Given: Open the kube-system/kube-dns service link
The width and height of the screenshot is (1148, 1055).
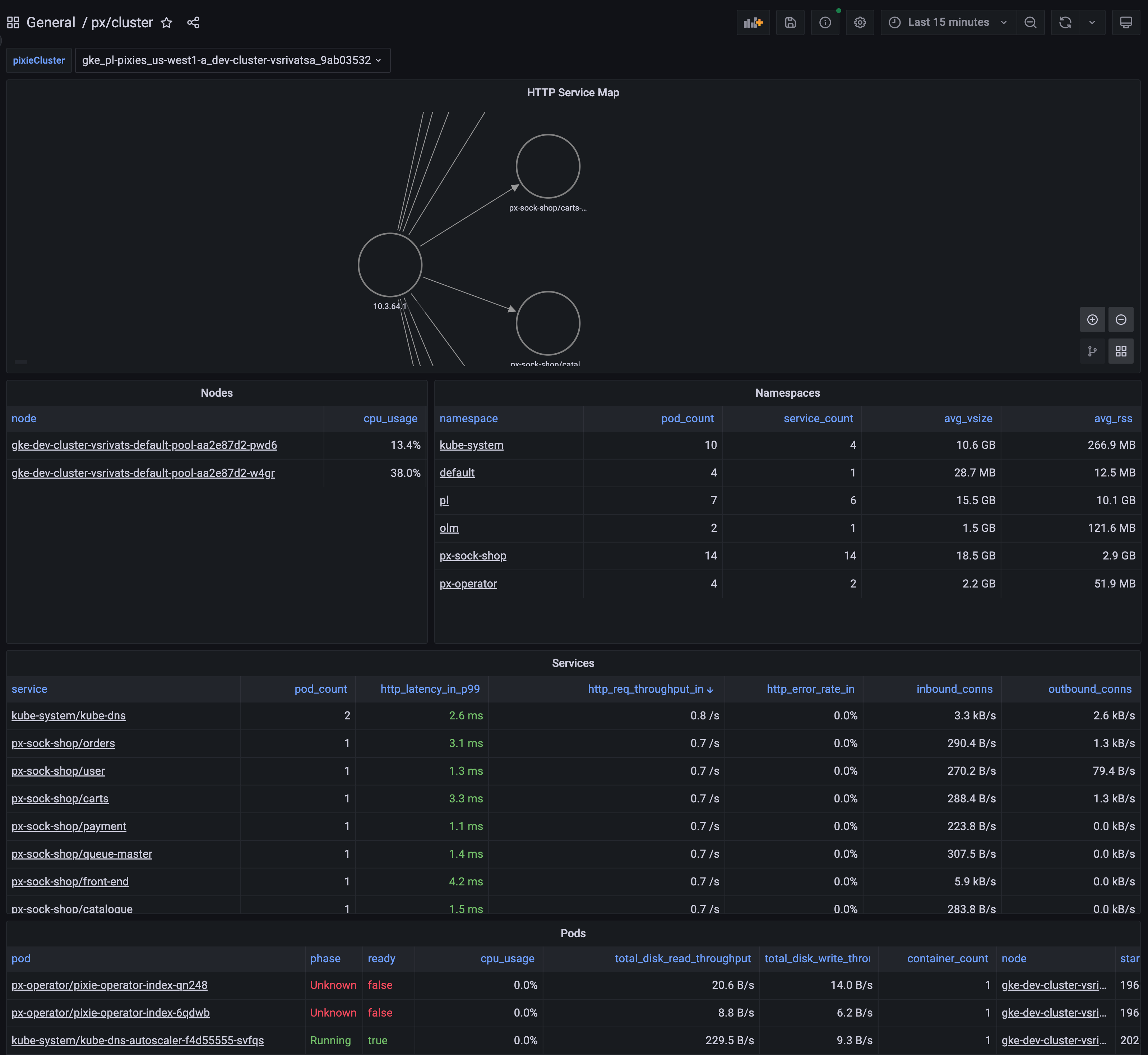Looking at the screenshot, I should (69, 715).
